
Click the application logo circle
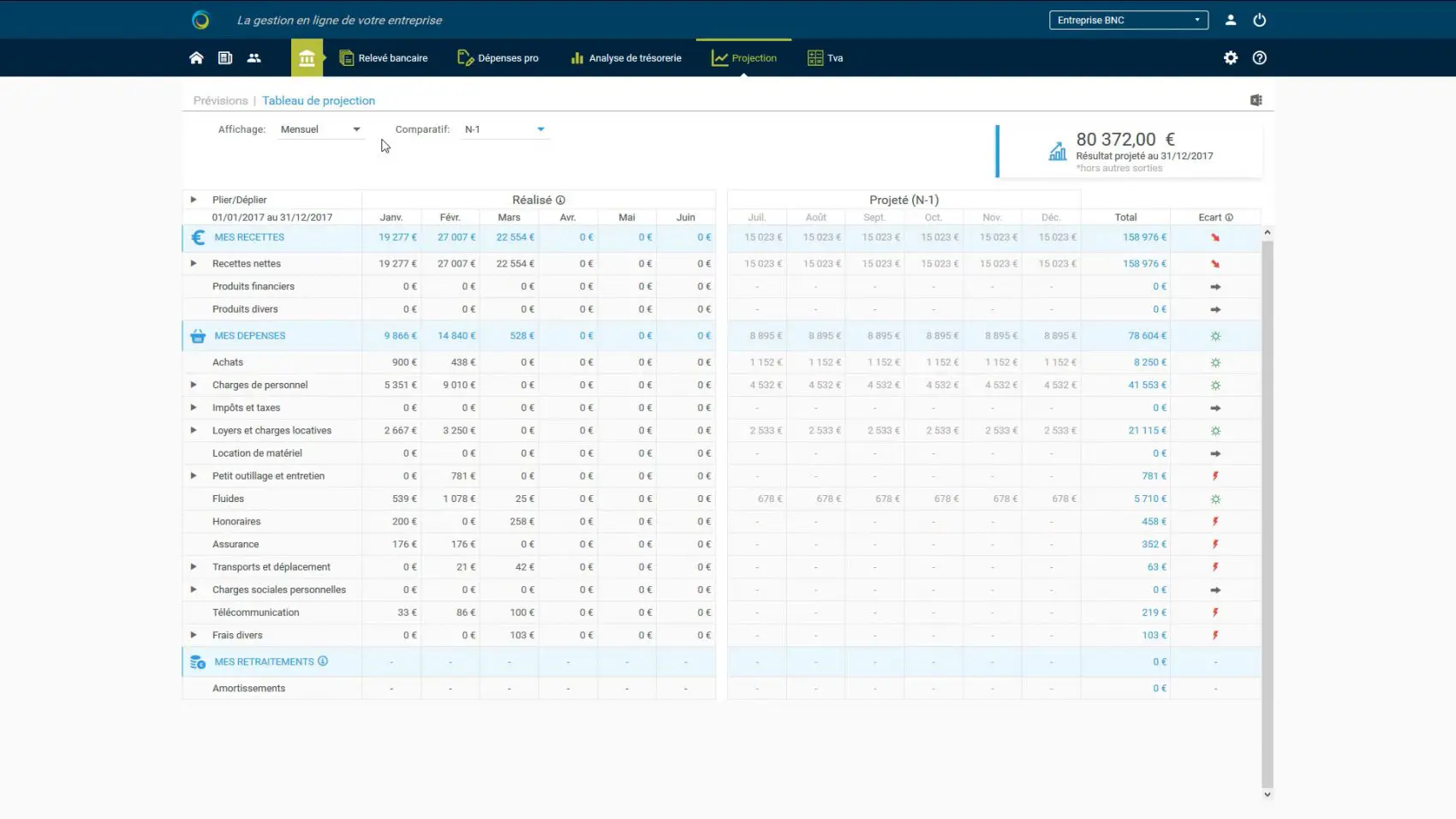tap(200, 20)
